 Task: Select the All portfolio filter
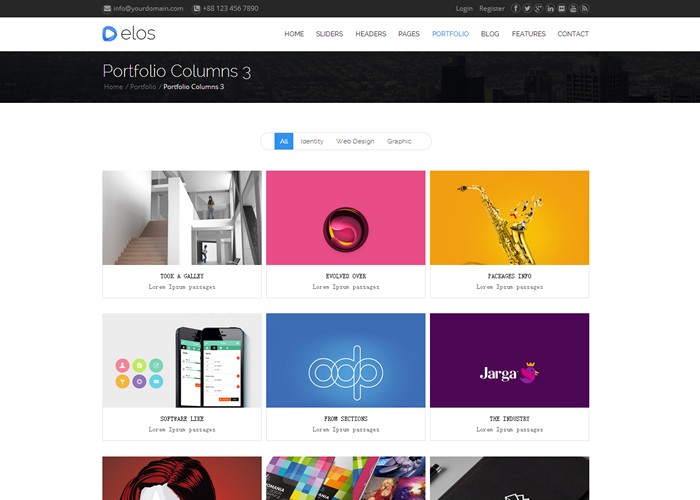click(x=283, y=141)
